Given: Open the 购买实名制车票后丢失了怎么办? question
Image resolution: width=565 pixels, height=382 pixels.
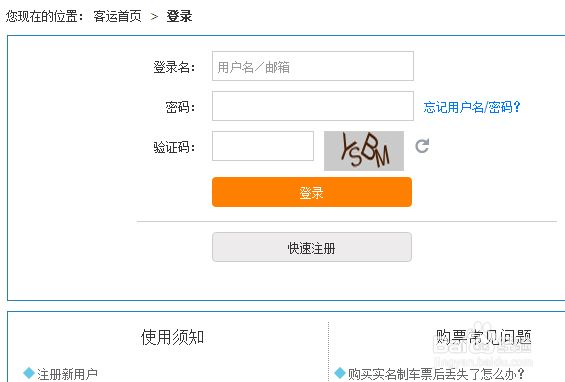Looking at the screenshot, I should pyautogui.click(x=436, y=374).
